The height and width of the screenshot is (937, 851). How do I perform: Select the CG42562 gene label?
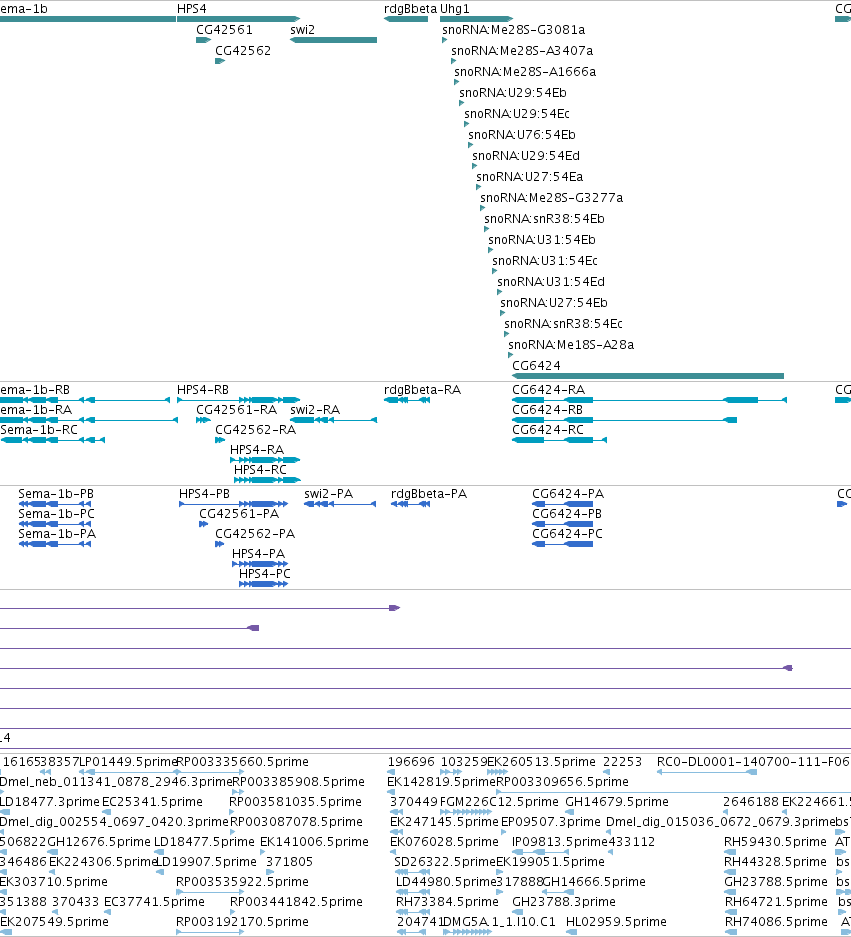click(x=243, y=51)
